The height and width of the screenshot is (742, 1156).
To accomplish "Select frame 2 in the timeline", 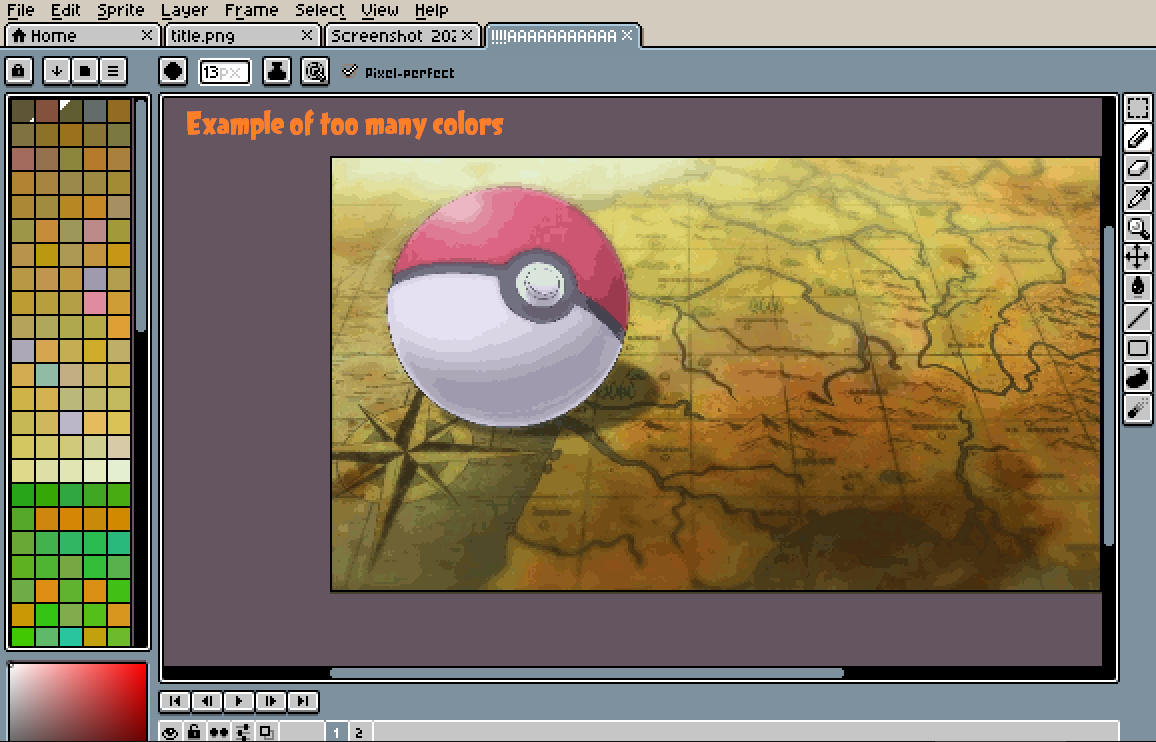I will pyautogui.click(x=359, y=732).
